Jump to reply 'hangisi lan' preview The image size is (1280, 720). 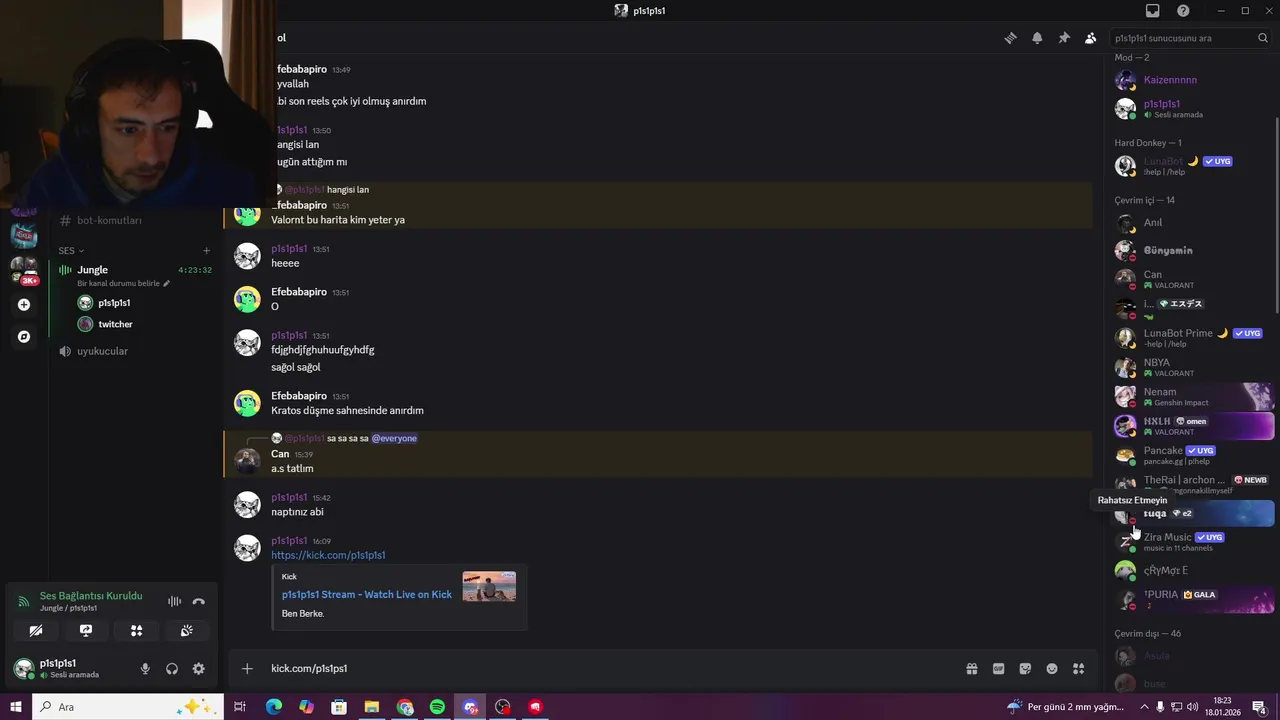(x=348, y=190)
